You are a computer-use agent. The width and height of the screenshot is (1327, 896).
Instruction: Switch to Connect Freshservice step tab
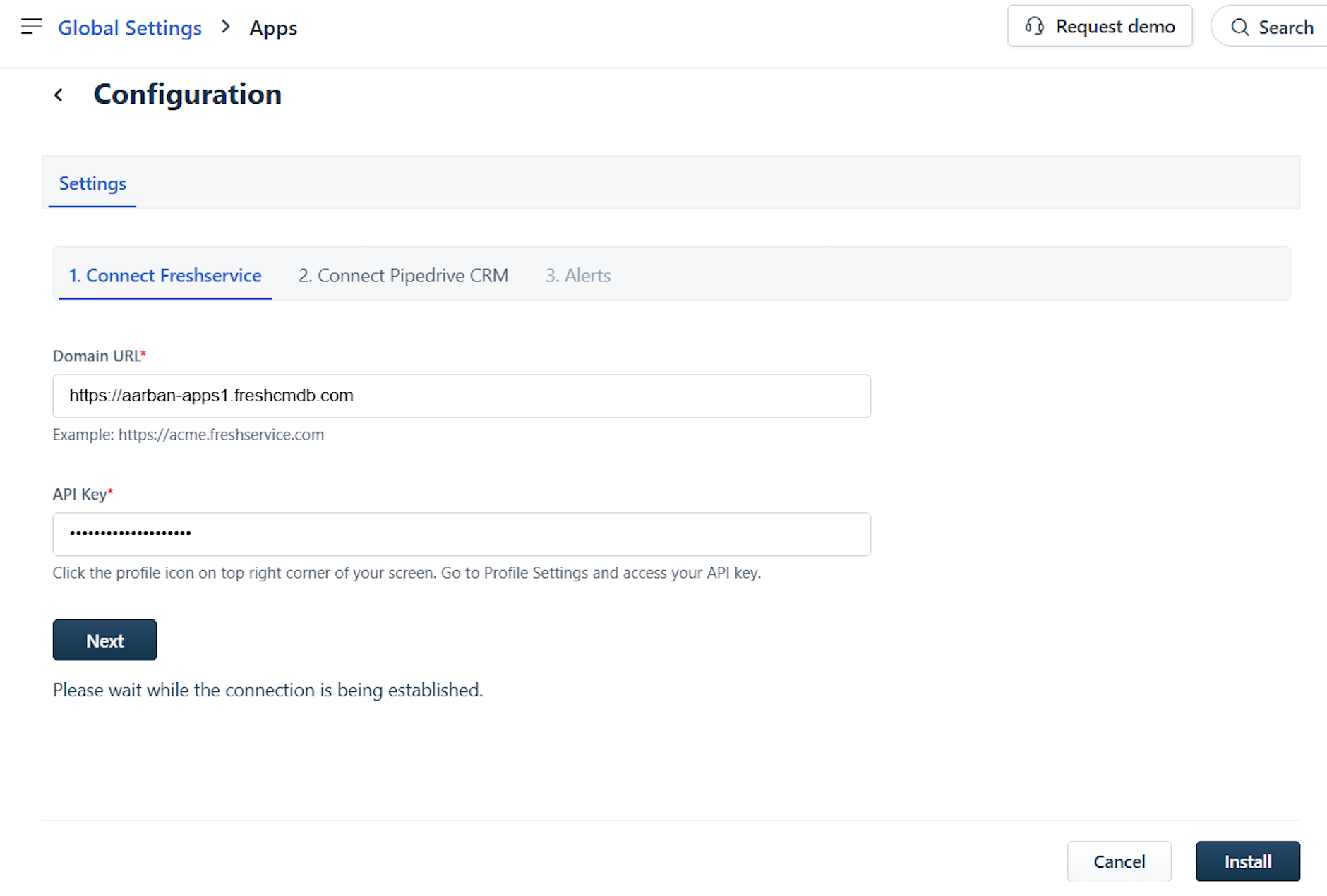coord(165,275)
